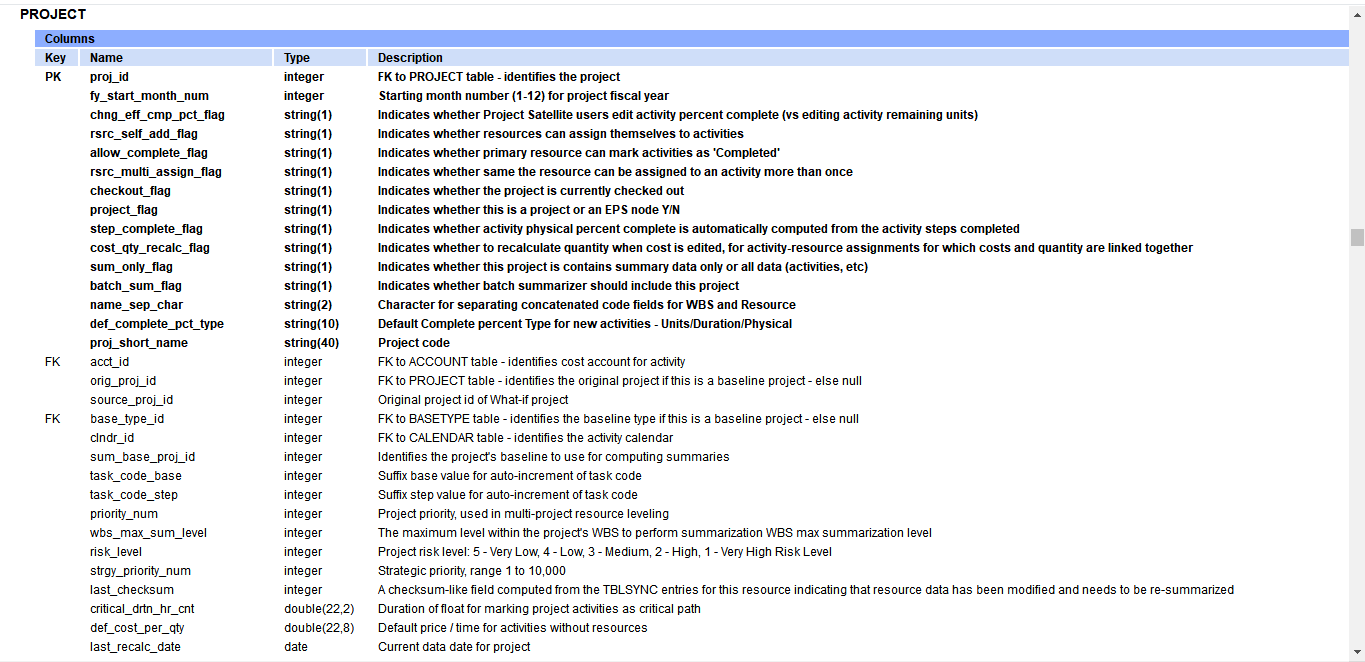Select the priority_num column name
This screenshot has height=662, width=1365.
coord(124,514)
